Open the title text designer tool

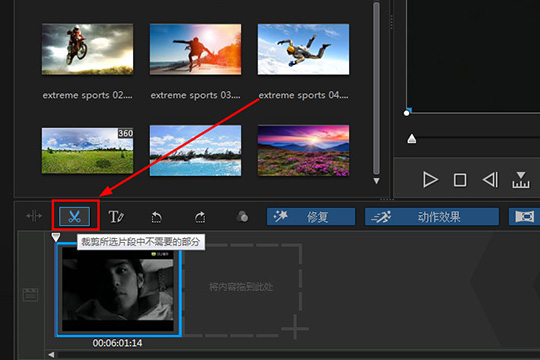click(x=116, y=217)
